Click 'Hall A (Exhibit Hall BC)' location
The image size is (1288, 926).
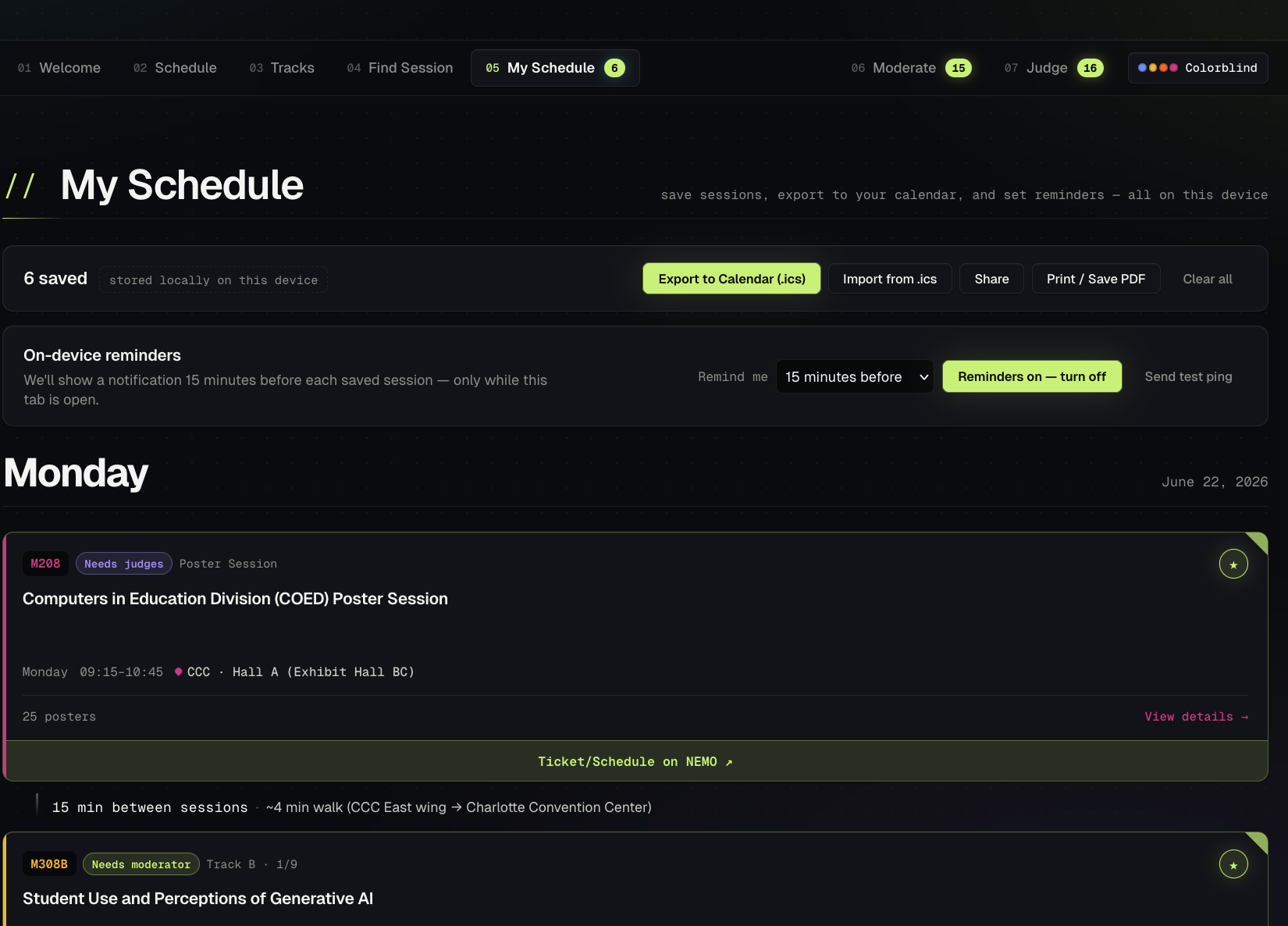click(323, 672)
